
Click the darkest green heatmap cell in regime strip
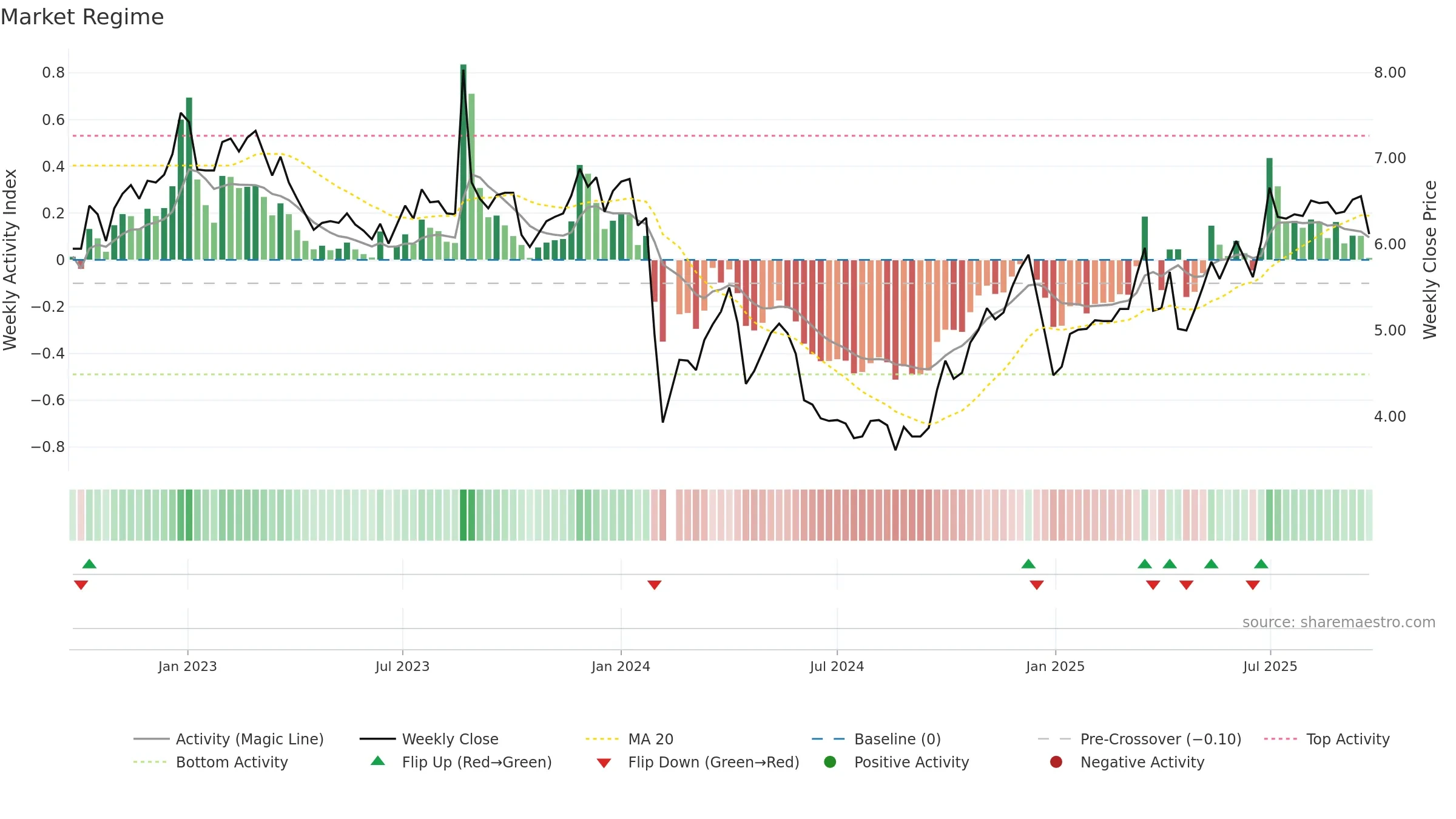[463, 515]
